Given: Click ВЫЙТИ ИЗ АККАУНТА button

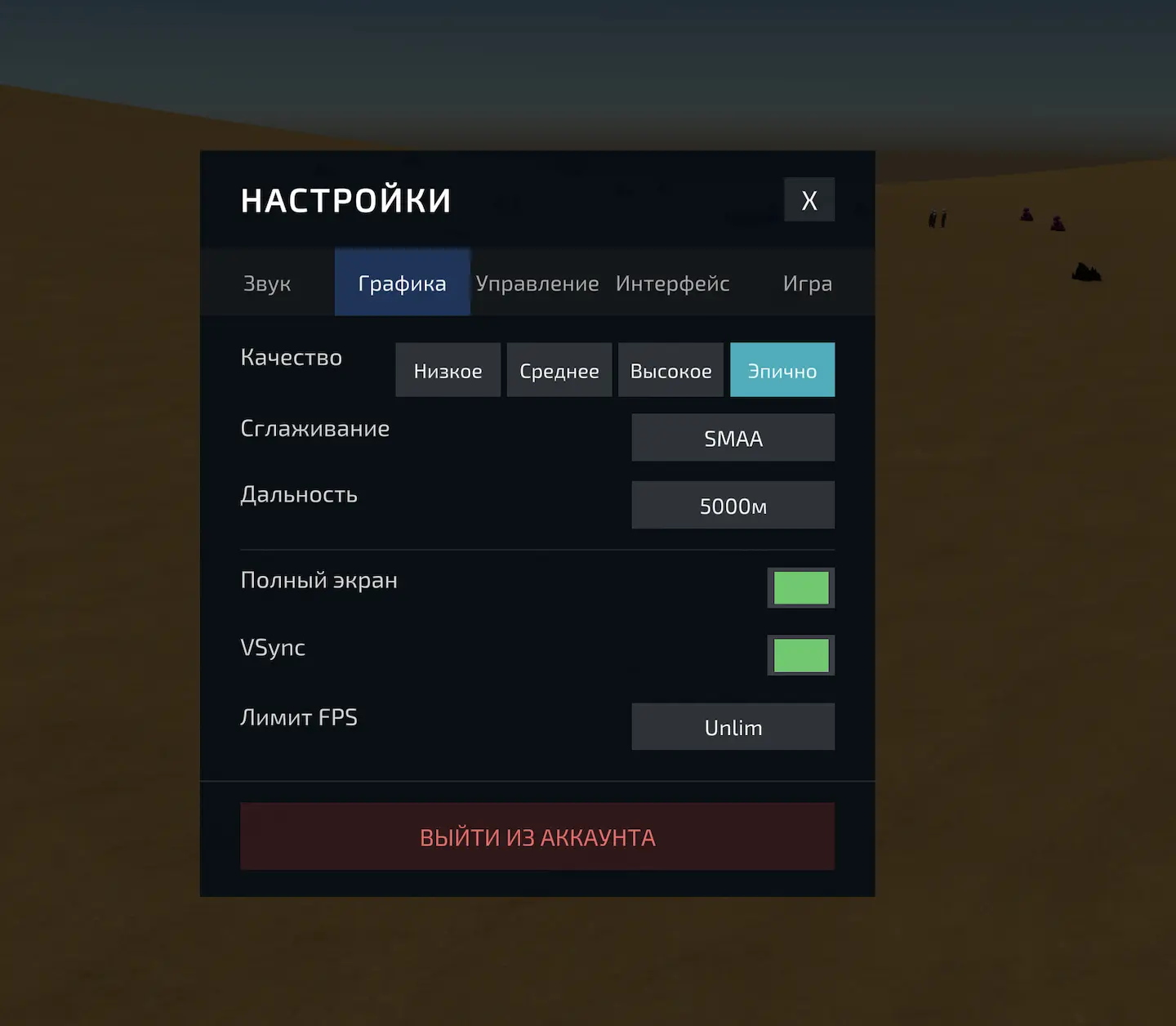Looking at the screenshot, I should pos(537,836).
